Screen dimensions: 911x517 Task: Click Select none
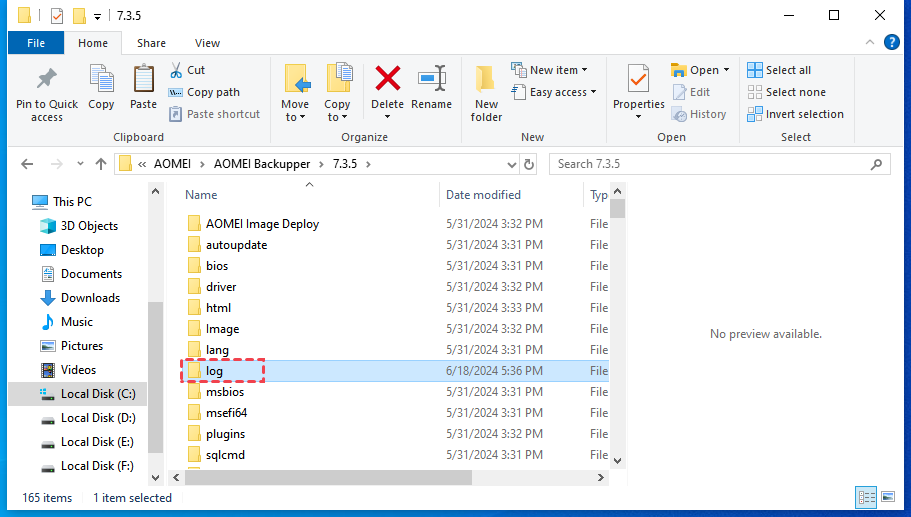coord(787,92)
